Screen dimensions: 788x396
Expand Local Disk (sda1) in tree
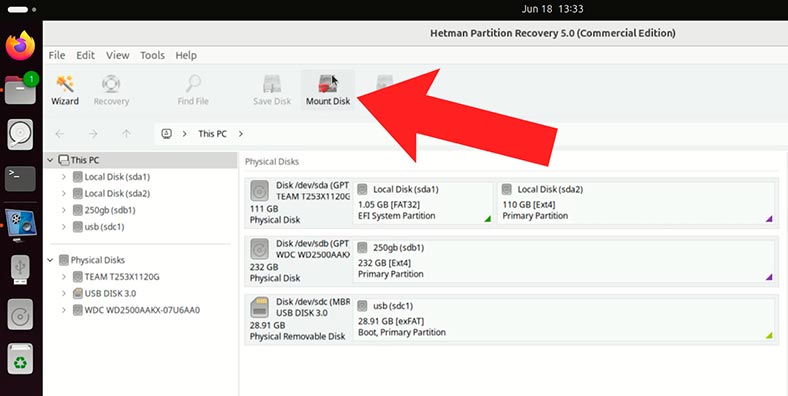pyautogui.click(x=64, y=177)
